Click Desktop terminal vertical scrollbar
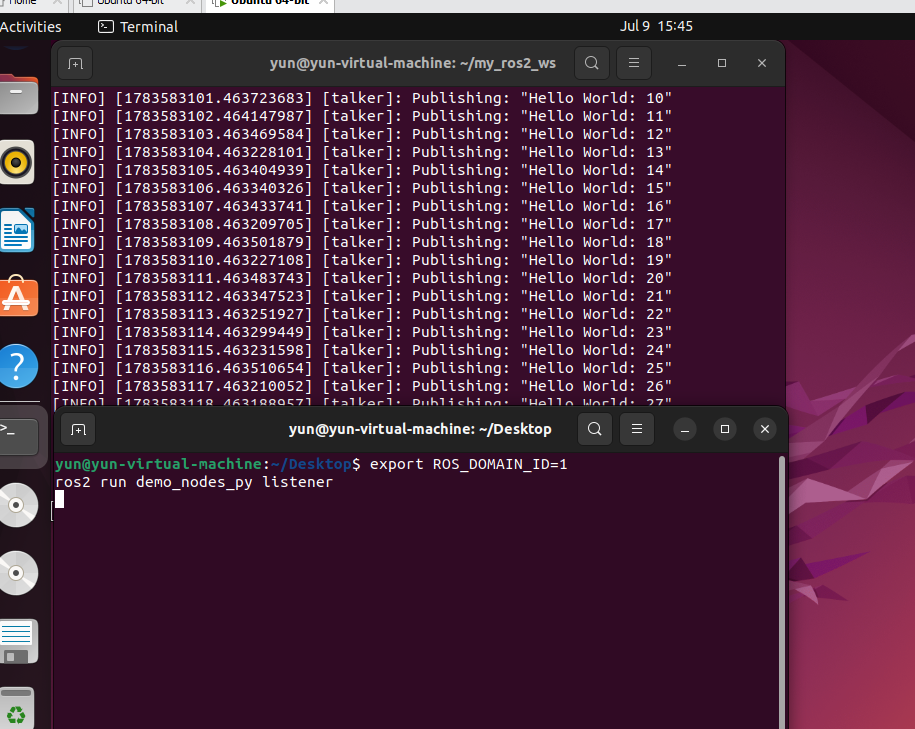The height and width of the screenshot is (729, 915). pyautogui.click(x=781, y=592)
